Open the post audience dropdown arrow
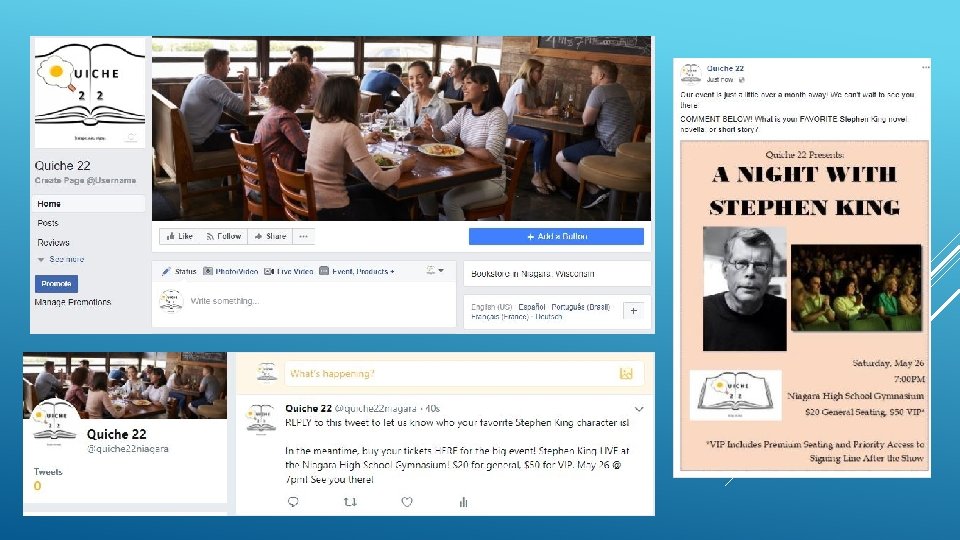 [435, 271]
